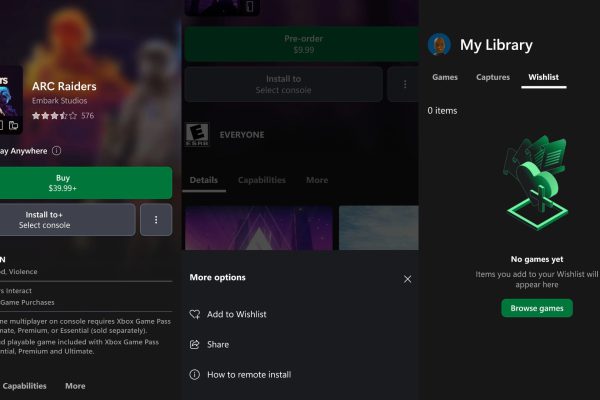The image size is (600, 400).
Task: Close the More options sheet
Action: coord(407,279)
